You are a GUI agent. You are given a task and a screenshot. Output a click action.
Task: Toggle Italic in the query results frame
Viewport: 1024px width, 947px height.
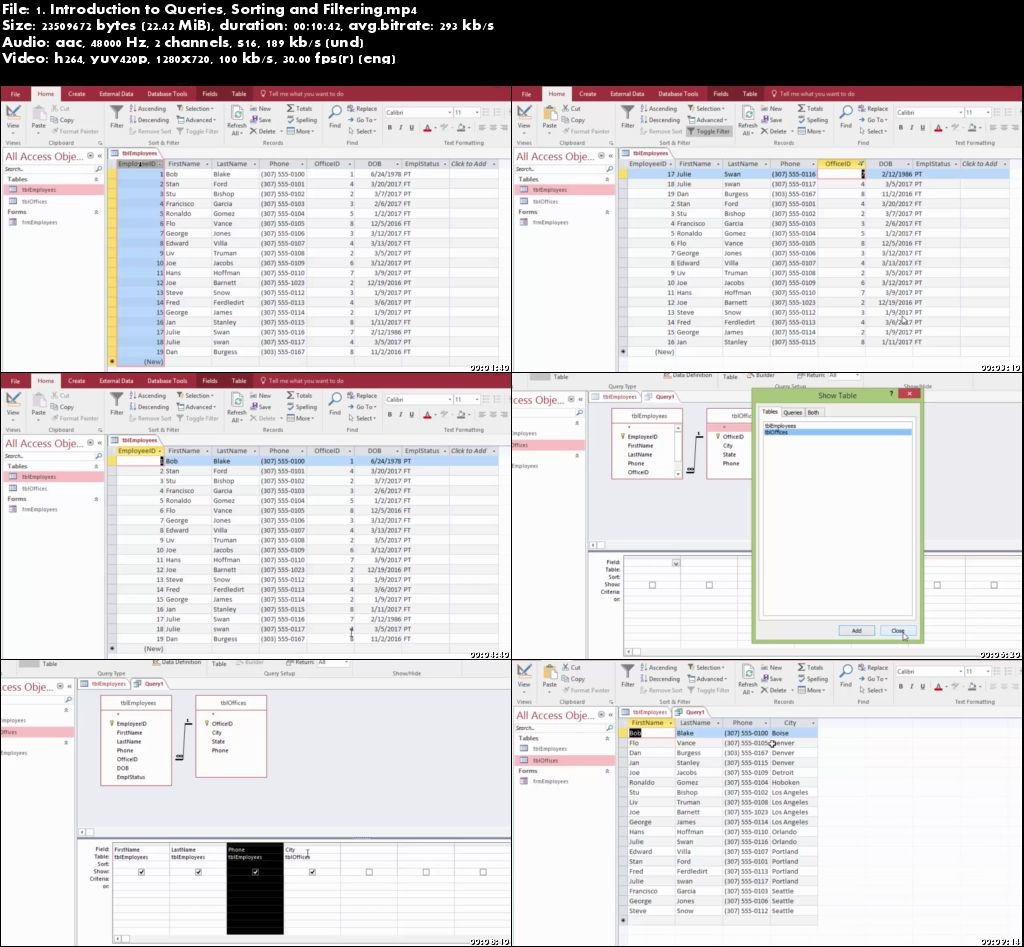click(x=911, y=686)
